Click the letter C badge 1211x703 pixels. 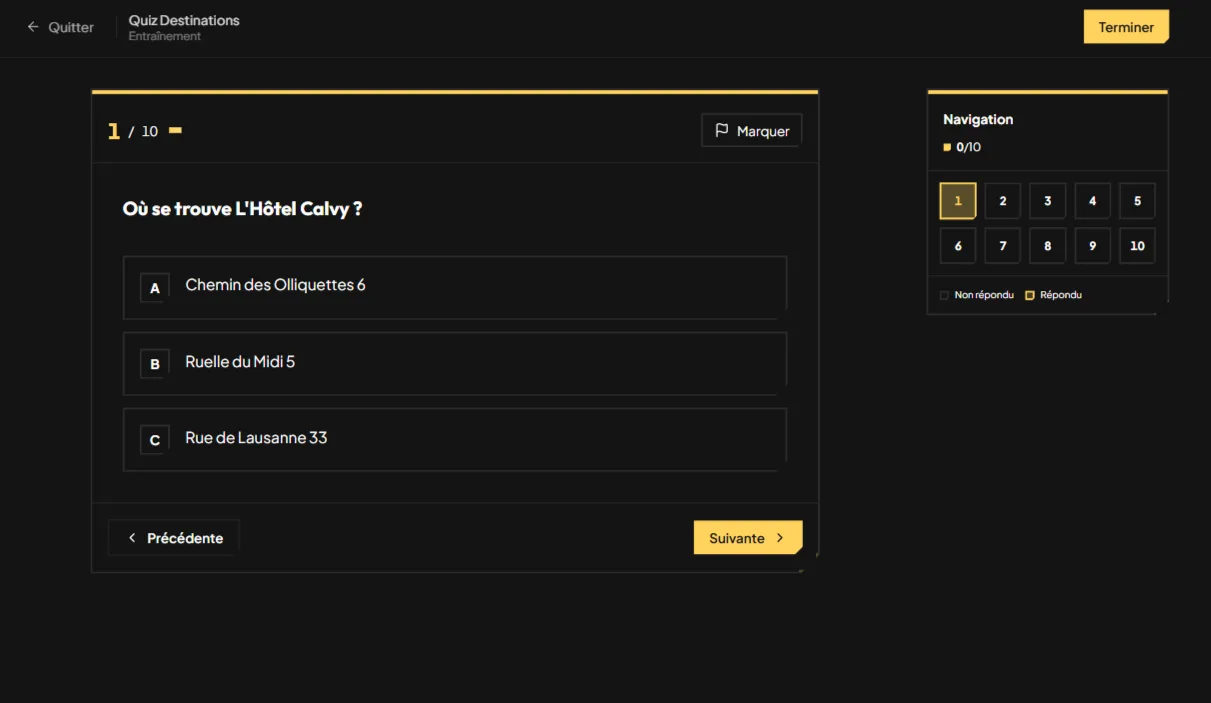[155, 440]
